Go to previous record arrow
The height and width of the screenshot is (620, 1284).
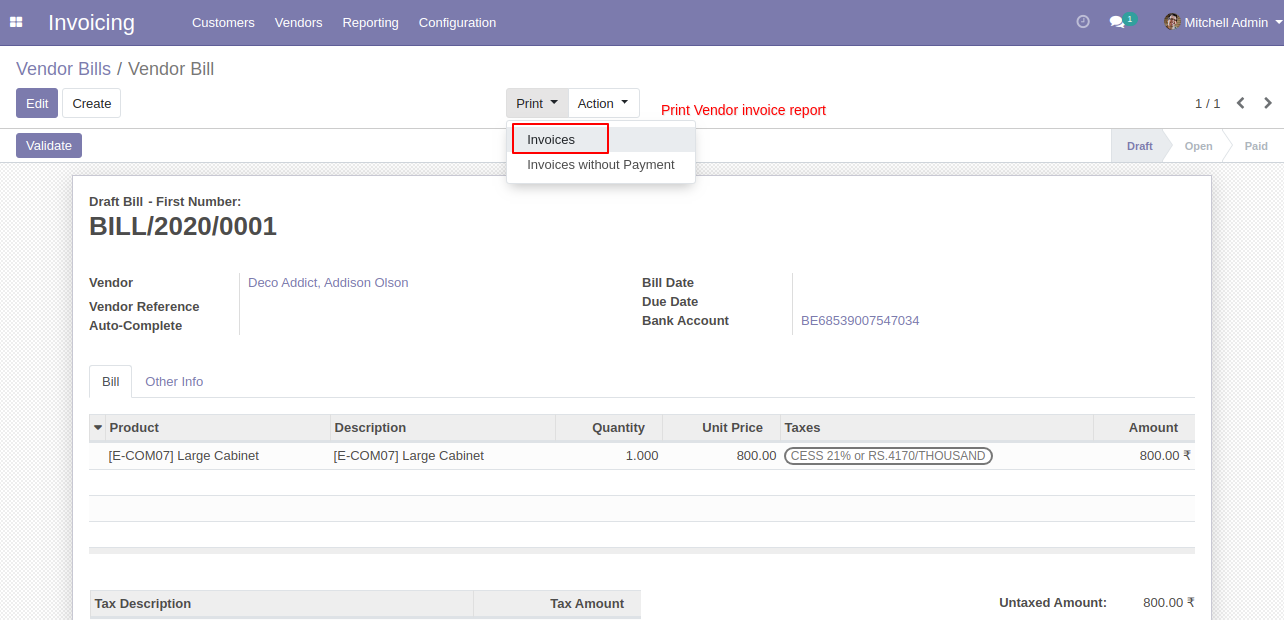(x=1241, y=103)
